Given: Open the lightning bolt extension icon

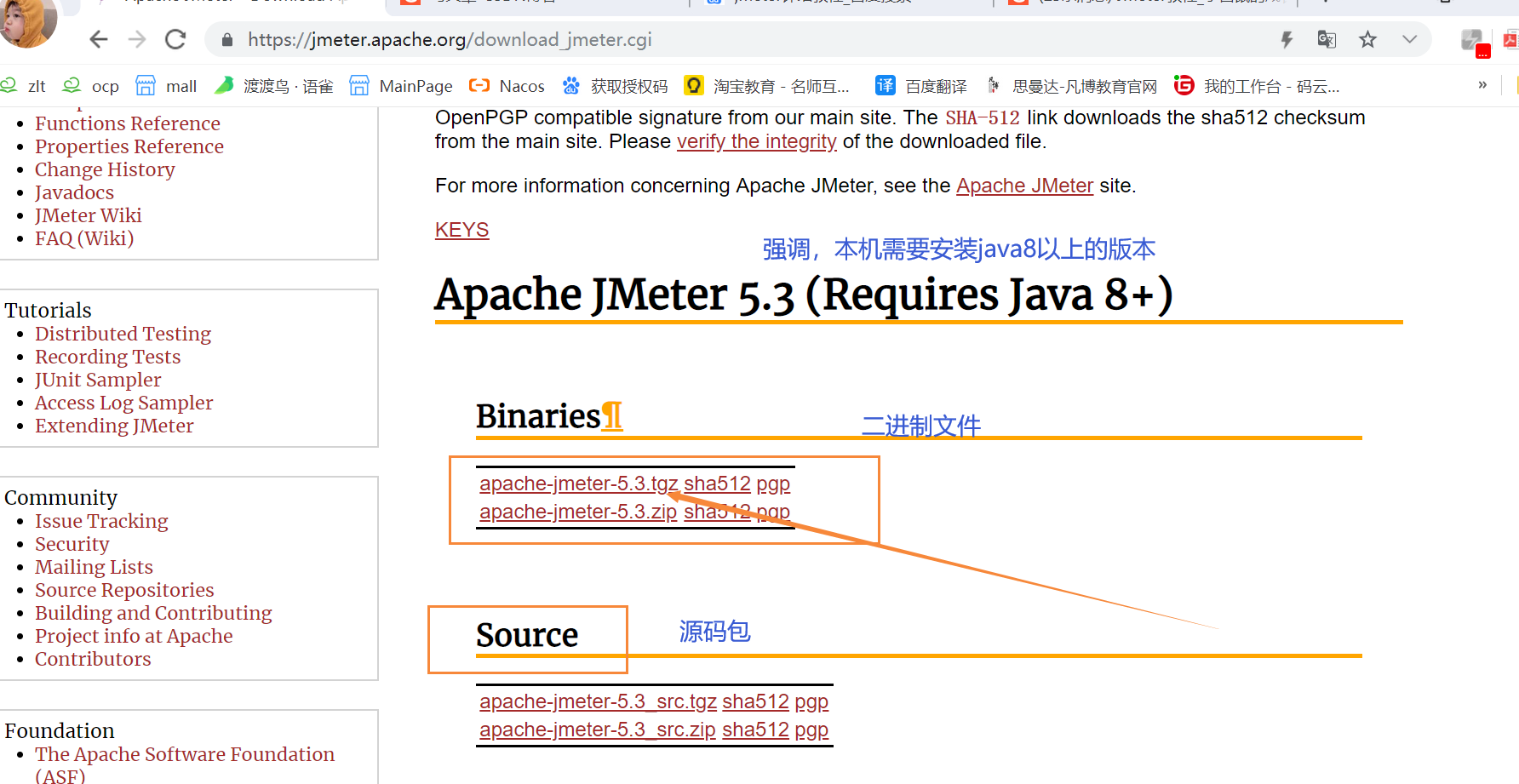Looking at the screenshot, I should (x=1287, y=39).
